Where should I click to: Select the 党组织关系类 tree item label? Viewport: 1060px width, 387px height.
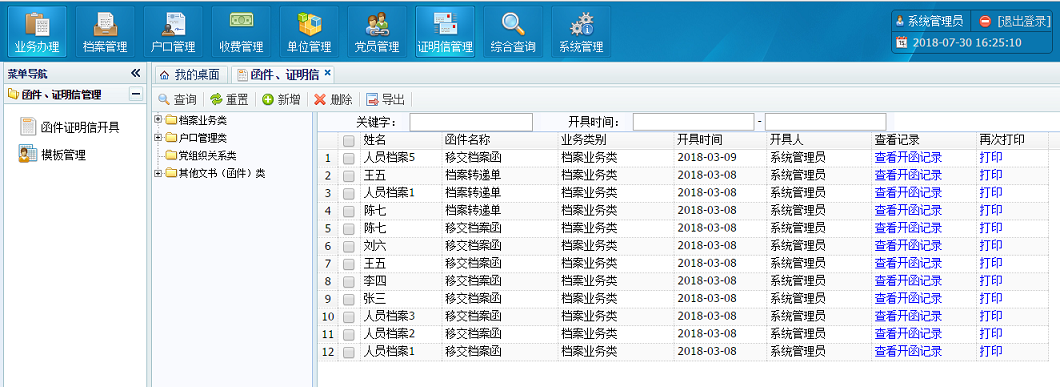[x=208, y=156]
